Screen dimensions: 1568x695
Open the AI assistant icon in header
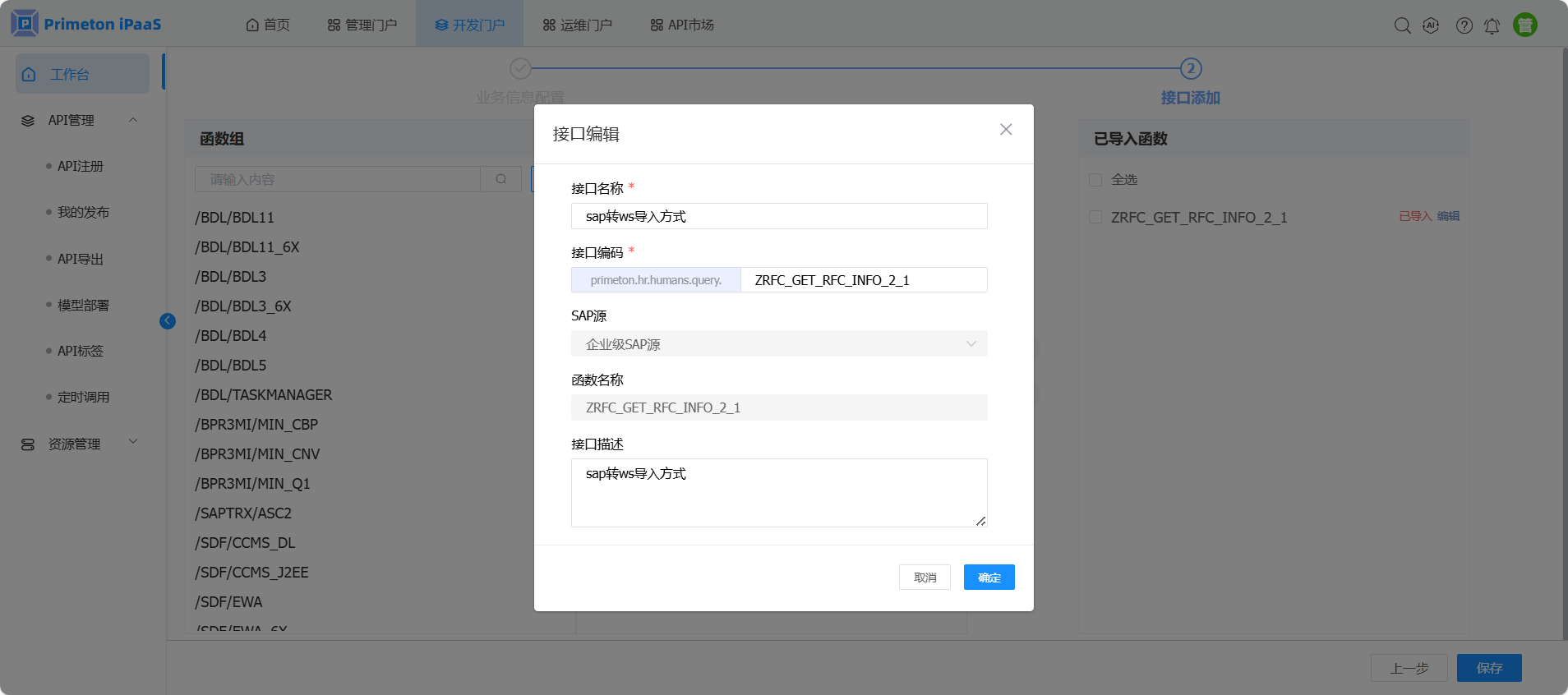[x=1431, y=25]
